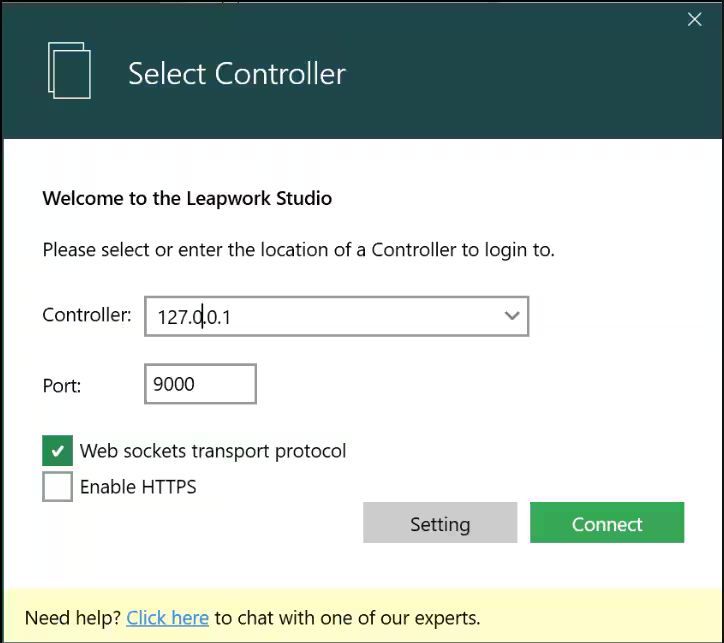Click the 'Please select or enter' instruction text

(298, 249)
